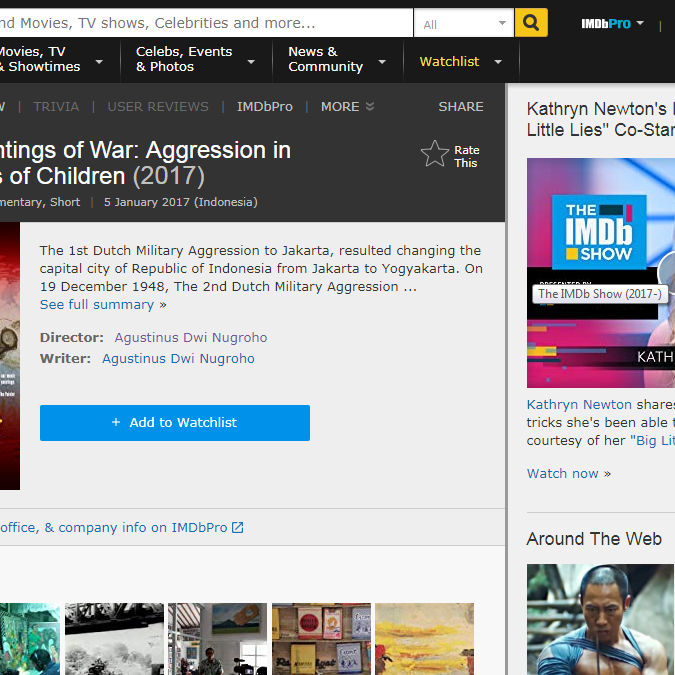Screen dimensions: 675x675
Task: Click the external link icon beside IMDbPro
Action: tap(237, 528)
